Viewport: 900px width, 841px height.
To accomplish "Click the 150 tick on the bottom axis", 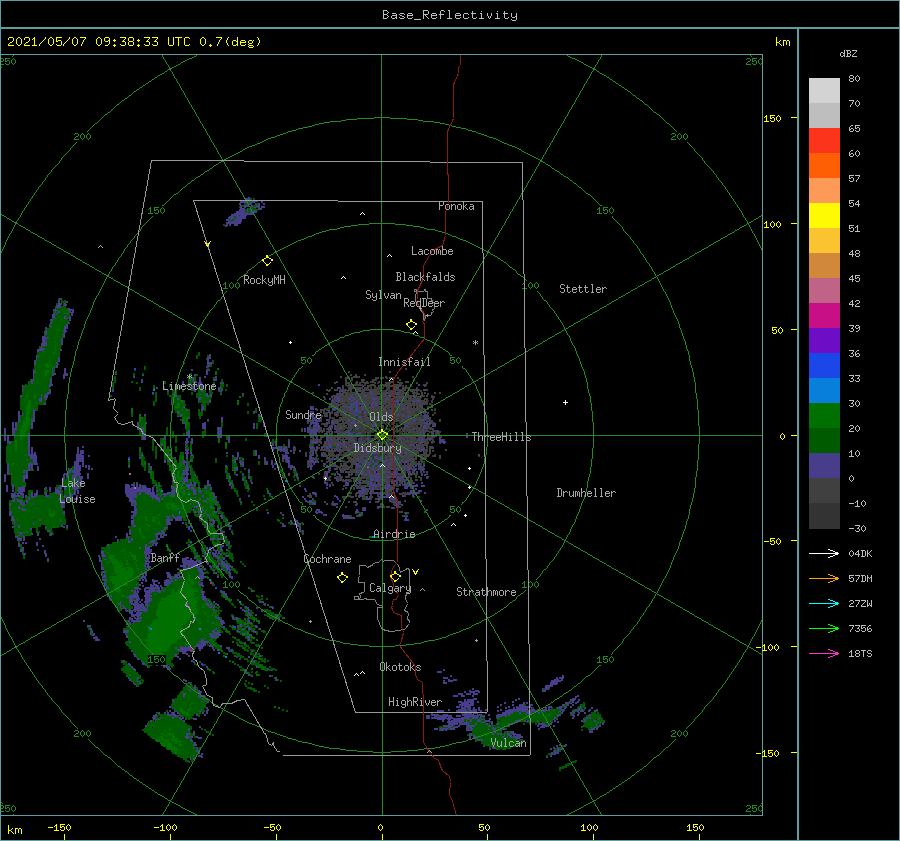I will pyautogui.click(x=695, y=827).
